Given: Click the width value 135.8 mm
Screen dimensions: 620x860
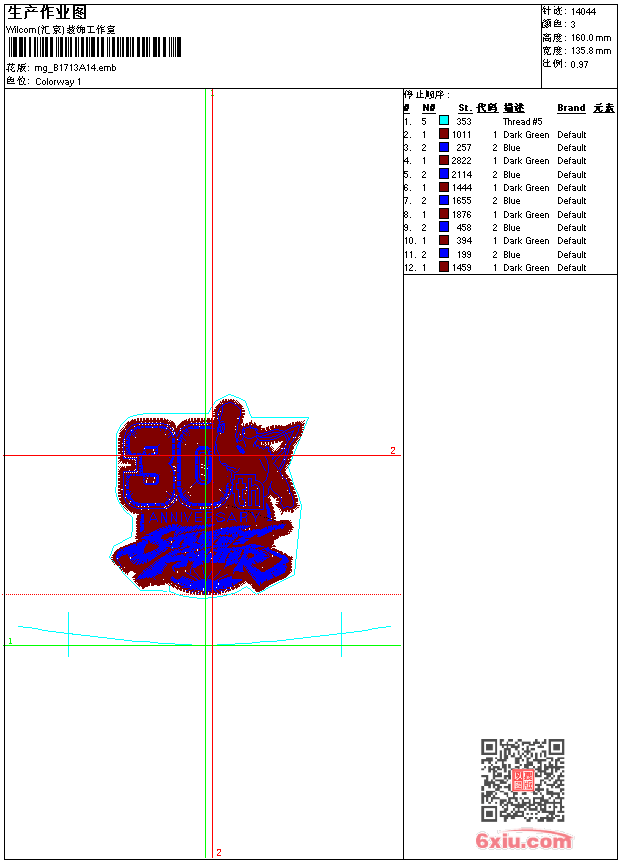Looking at the screenshot, I should (591, 51).
